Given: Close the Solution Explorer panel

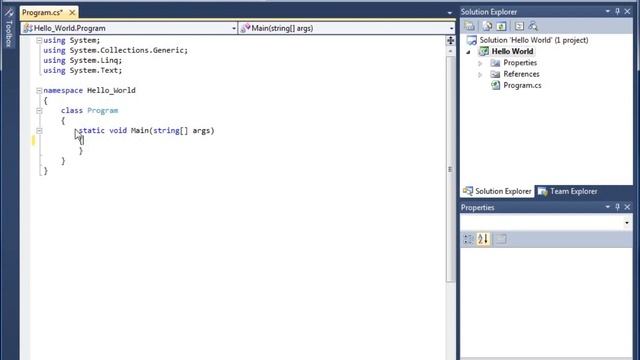Looking at the screenshot, I should pos(628,12).
